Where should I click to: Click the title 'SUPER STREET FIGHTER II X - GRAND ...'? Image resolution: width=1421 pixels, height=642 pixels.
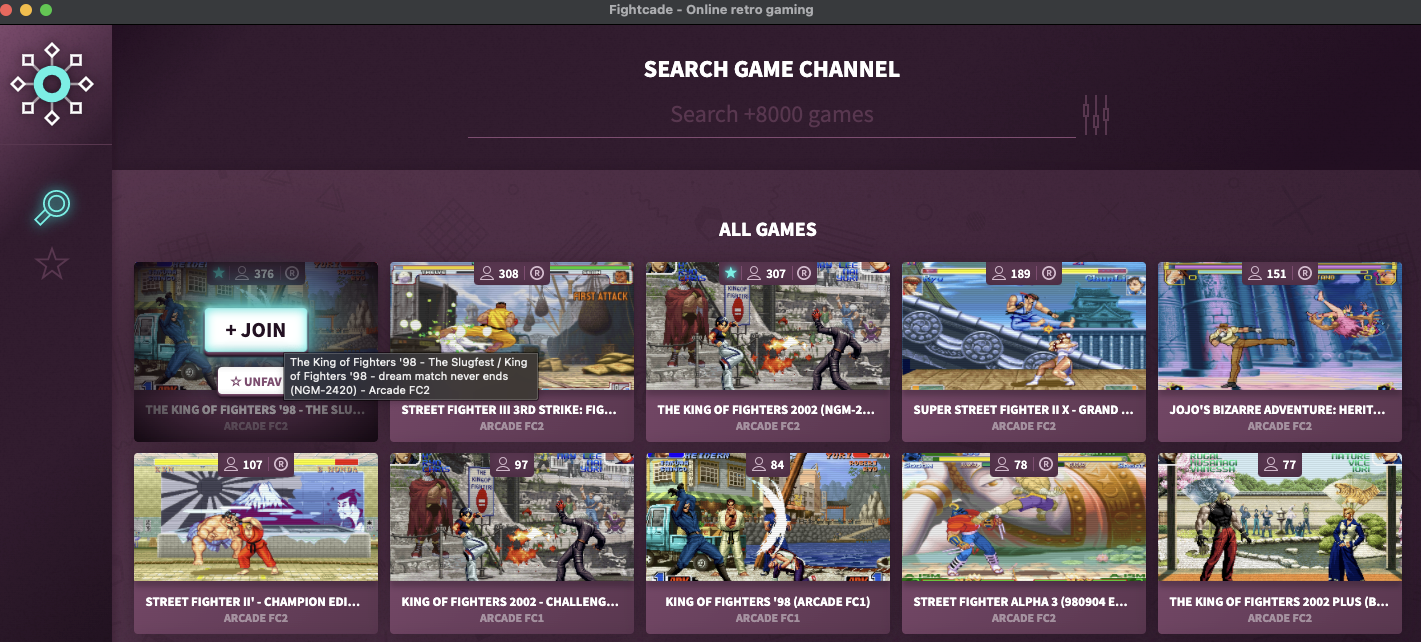pyautogui.click(x=1023, y=410)
